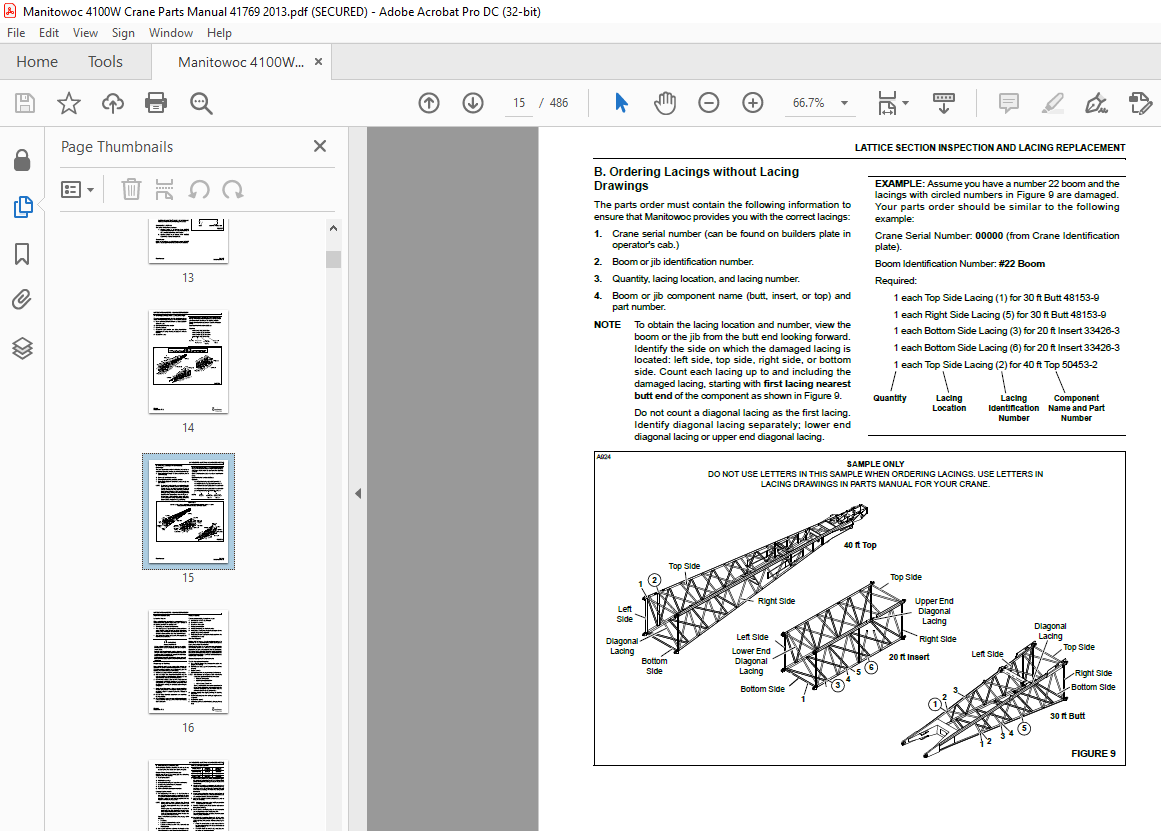Rotate page clockwise
Image resolution: width=1161 pixels, height=831 pixels.
point(232,190)
